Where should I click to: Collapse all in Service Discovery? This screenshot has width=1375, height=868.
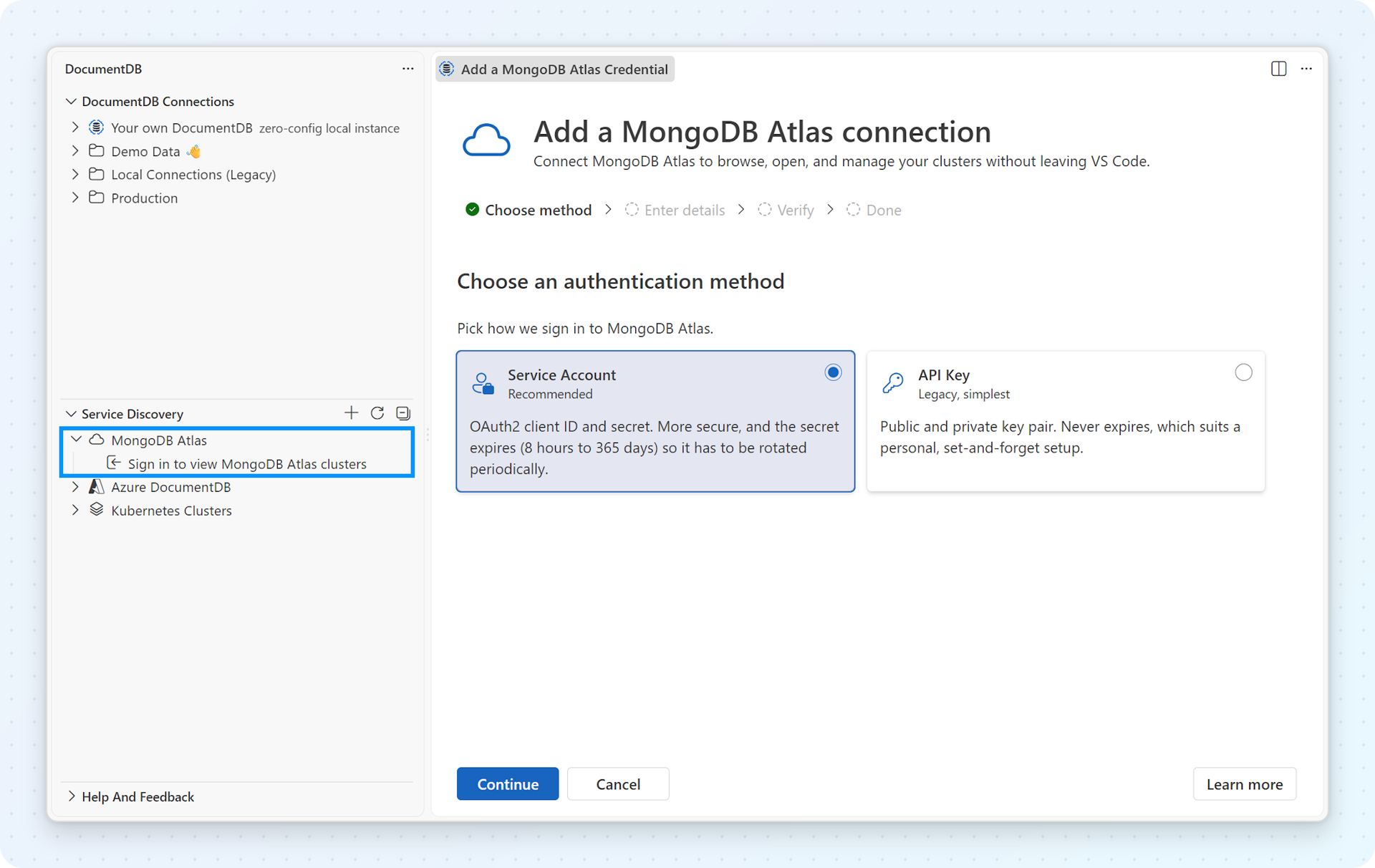click(403, 413)
